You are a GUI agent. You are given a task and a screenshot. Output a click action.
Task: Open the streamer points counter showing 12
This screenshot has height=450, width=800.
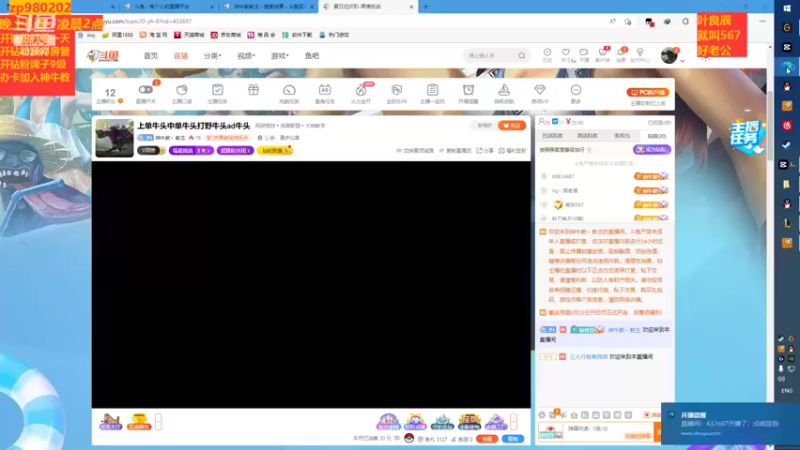110,95
